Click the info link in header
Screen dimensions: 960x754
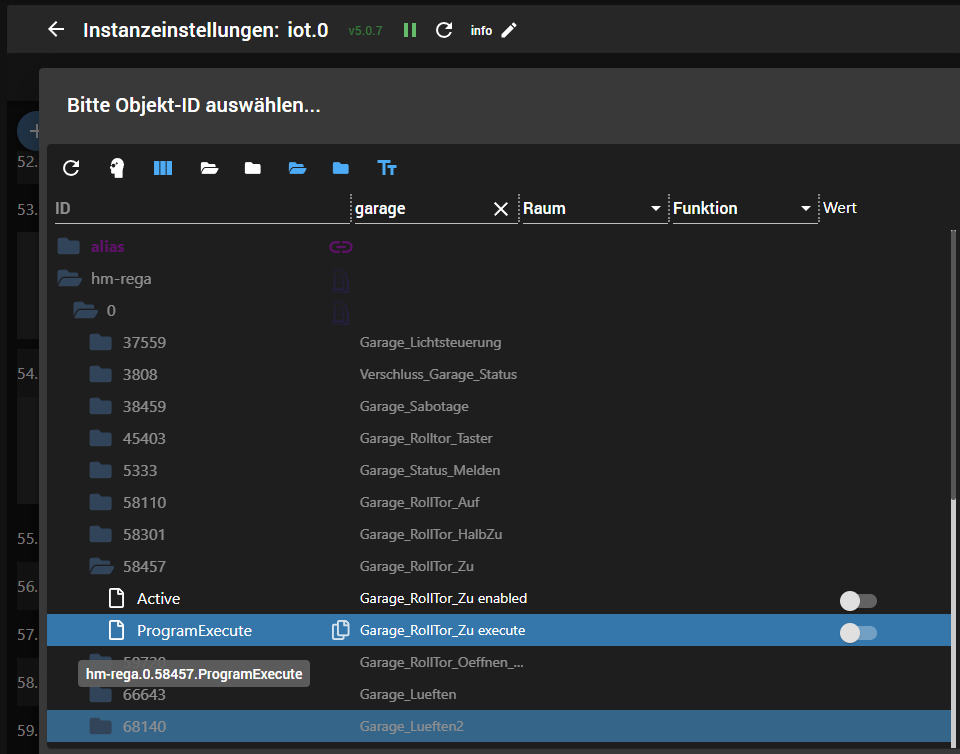[x=481, y=31]
